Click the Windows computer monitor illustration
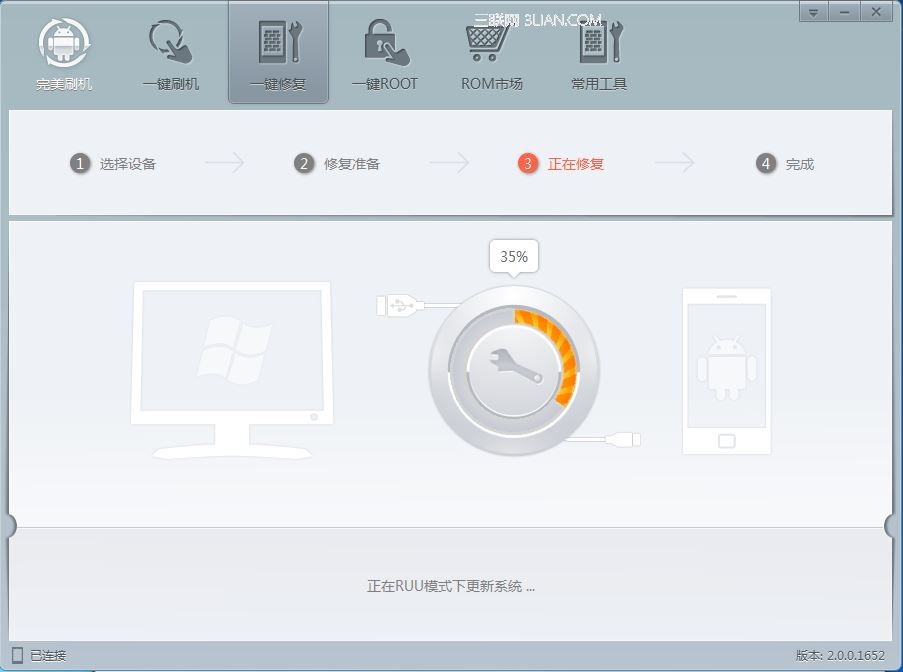903x672 pixels. (x=232, y=370)
